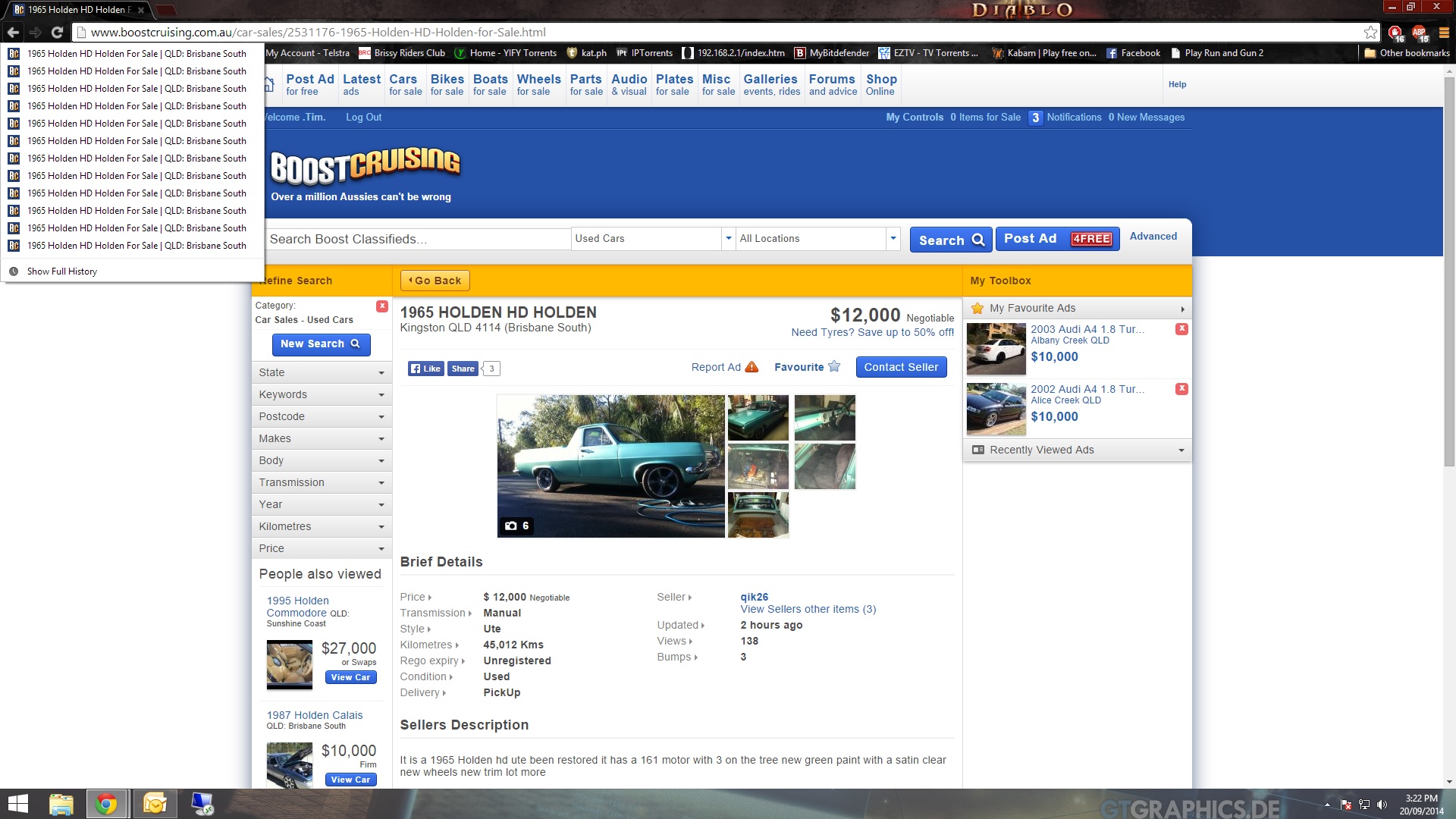Click View Sellers other items link

(x=808, y=609)
